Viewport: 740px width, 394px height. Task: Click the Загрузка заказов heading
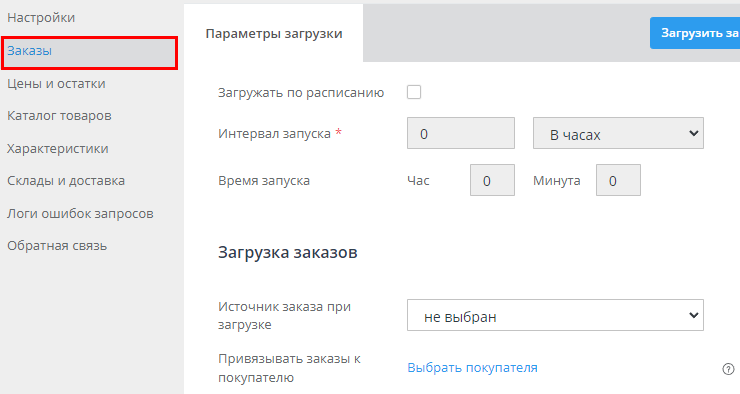[287, 252]
